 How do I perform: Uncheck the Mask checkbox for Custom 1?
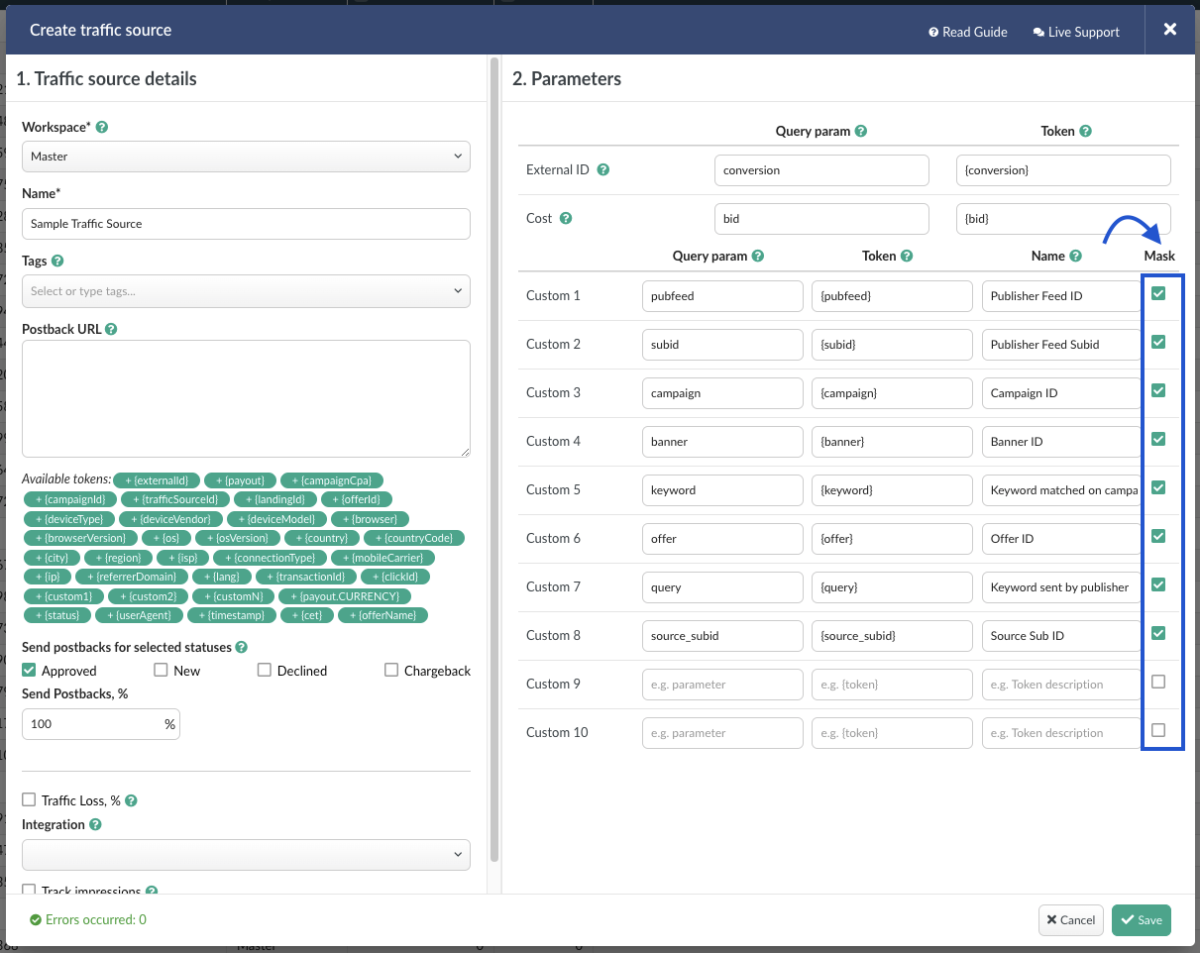click(x=1158, y=293)
